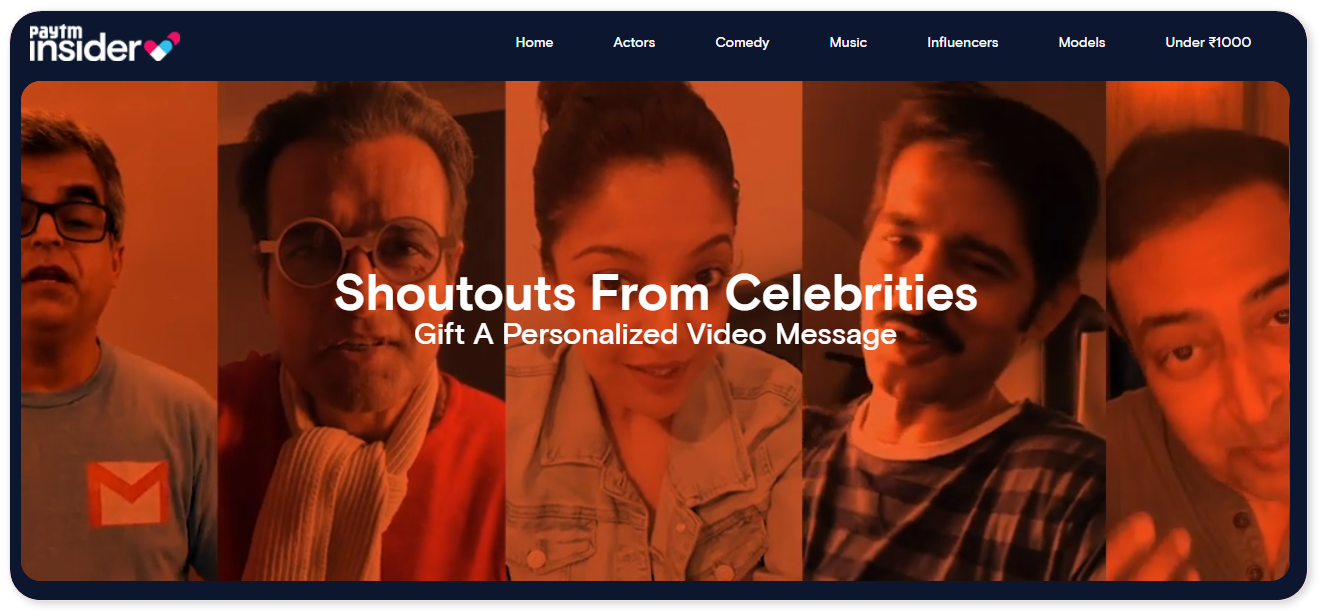The height and width of the screenshot is (616, 1324).
Task: Select rightmost celebrity thumbnail with raised hand
Action: (1198, 331)
